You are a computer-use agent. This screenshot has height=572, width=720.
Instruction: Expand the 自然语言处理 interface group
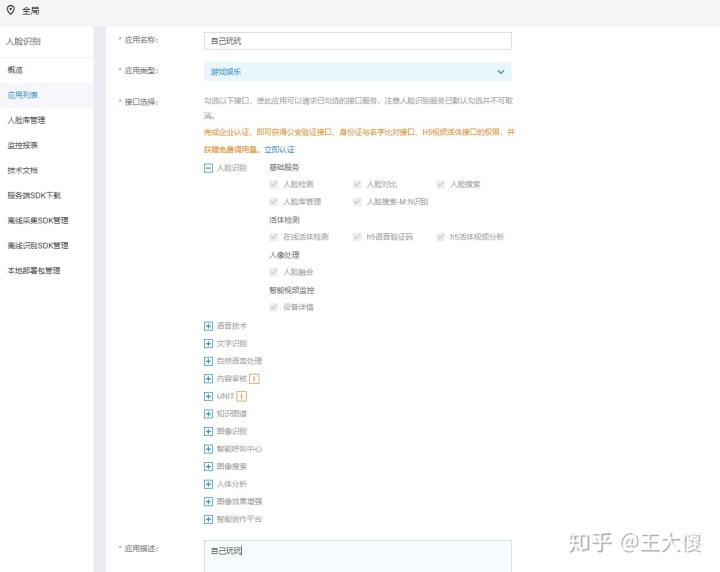point(208,361)
